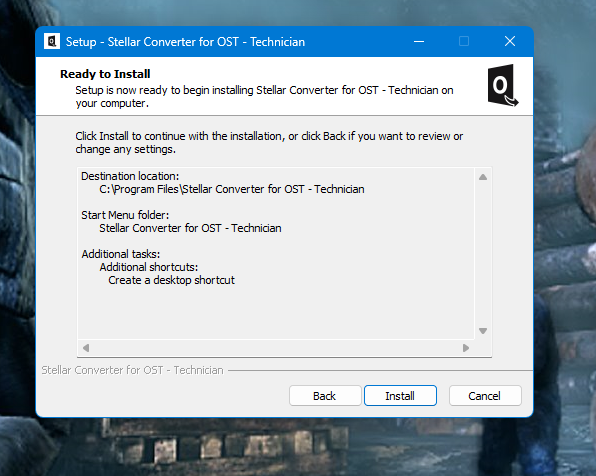Click the 'Additional shortcuts:' line
The image size is (596, 476).
point(149,267)
